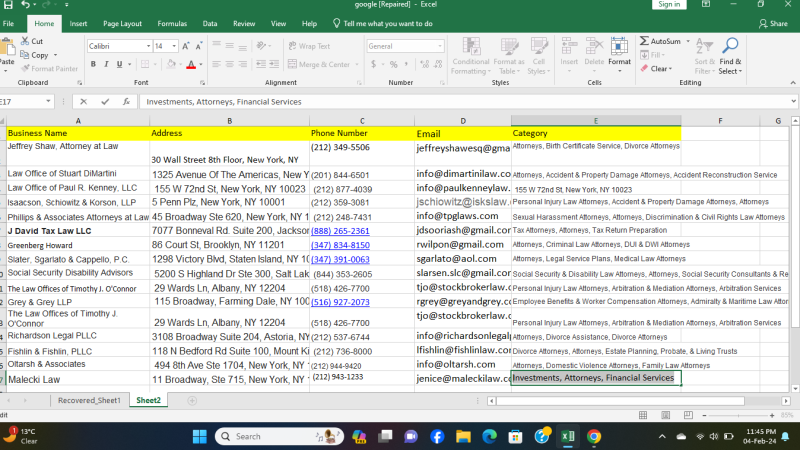Viewport: 800px width, 450px height.
Task: Open AutoSum dropdown arrow
Action: click(688, 41)
